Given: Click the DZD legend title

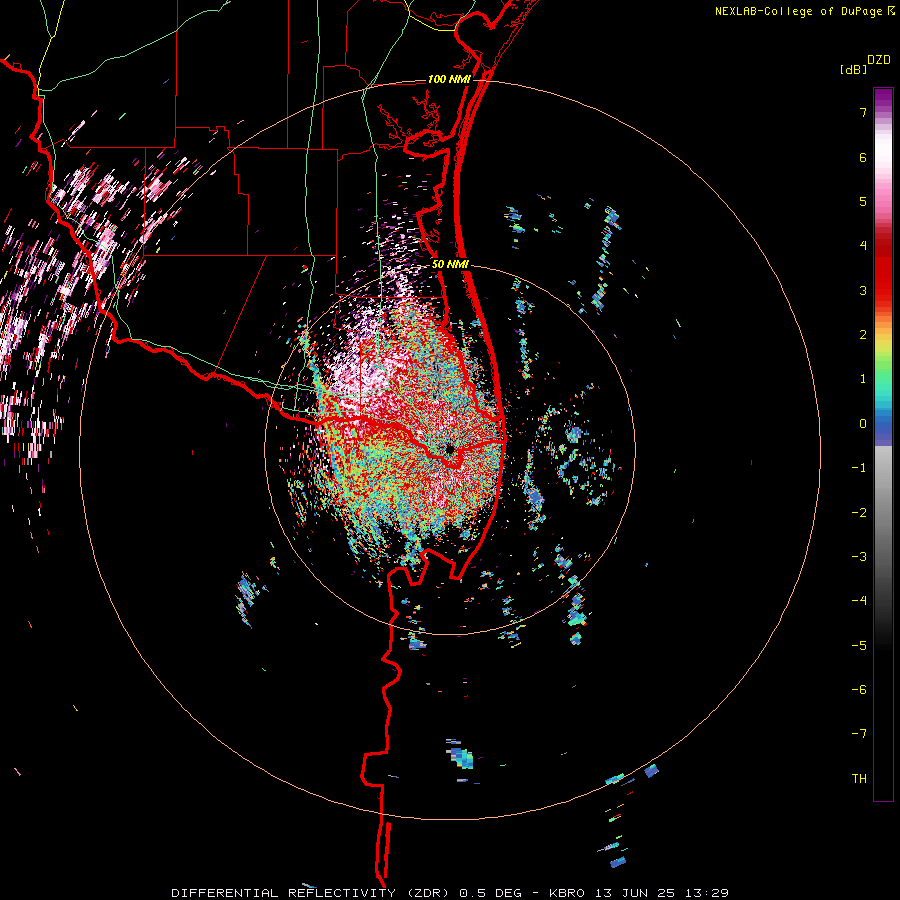Looking at the screenshot, I should [x=879, y=60].
